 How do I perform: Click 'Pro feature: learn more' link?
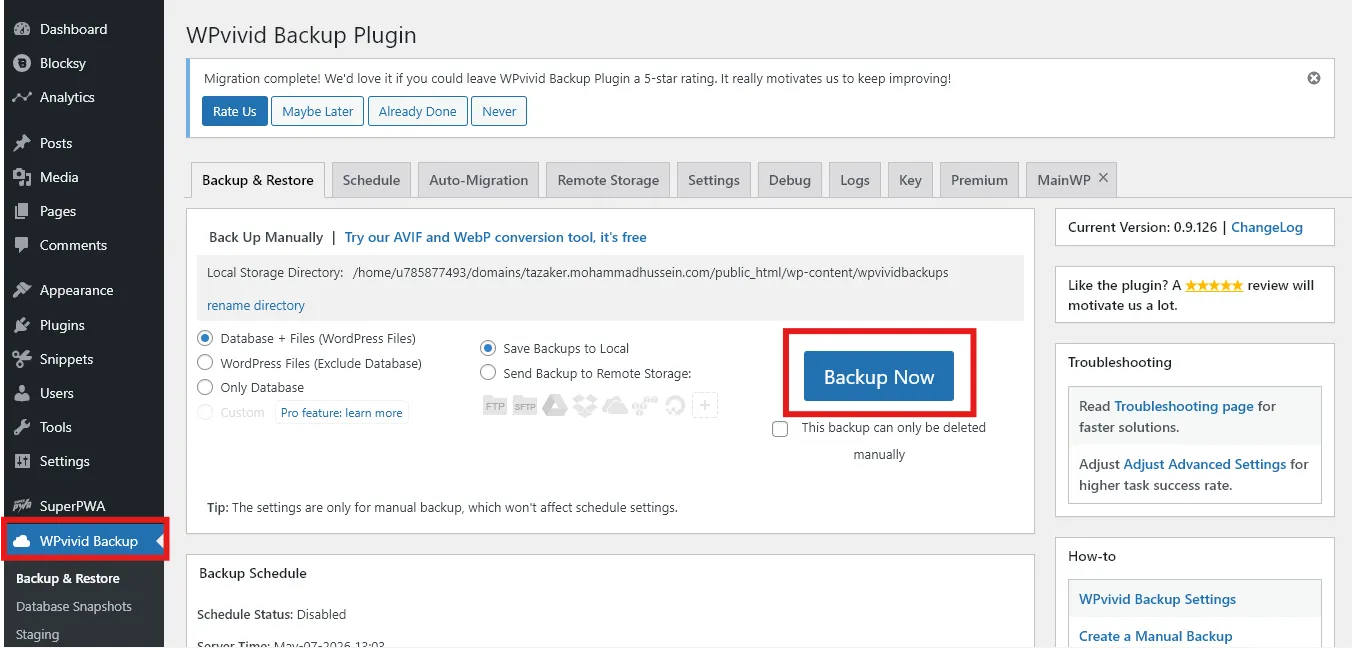[342, 412]
